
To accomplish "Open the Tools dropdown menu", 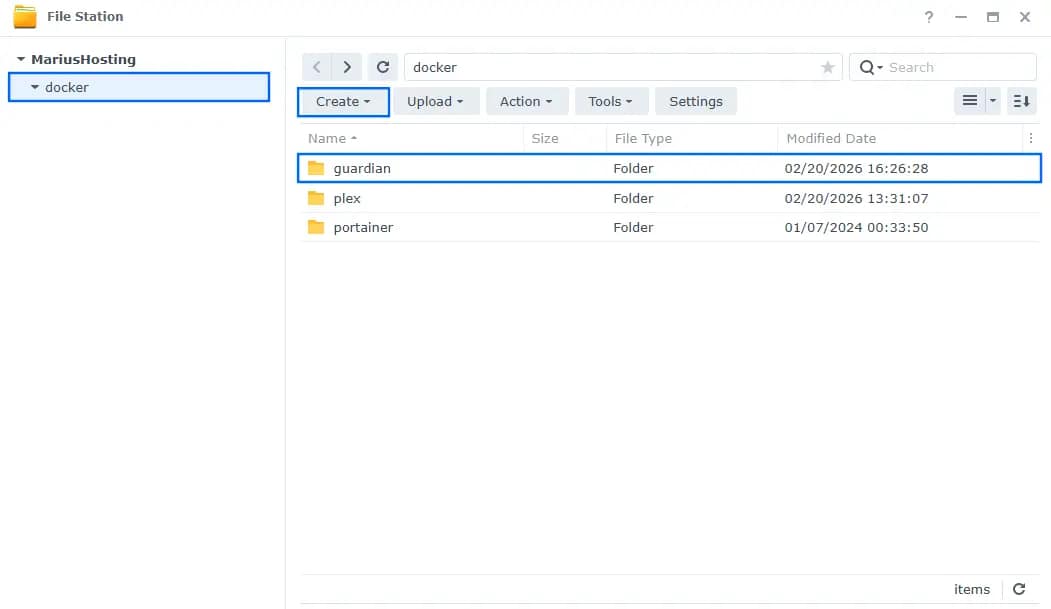I will (x=611, y=101).
